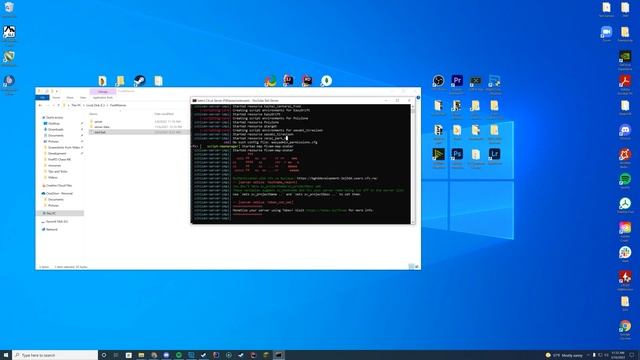Open Downloads in Quick access
The height and width of the screenshot is (360, 640).
(x=56, y=129)
